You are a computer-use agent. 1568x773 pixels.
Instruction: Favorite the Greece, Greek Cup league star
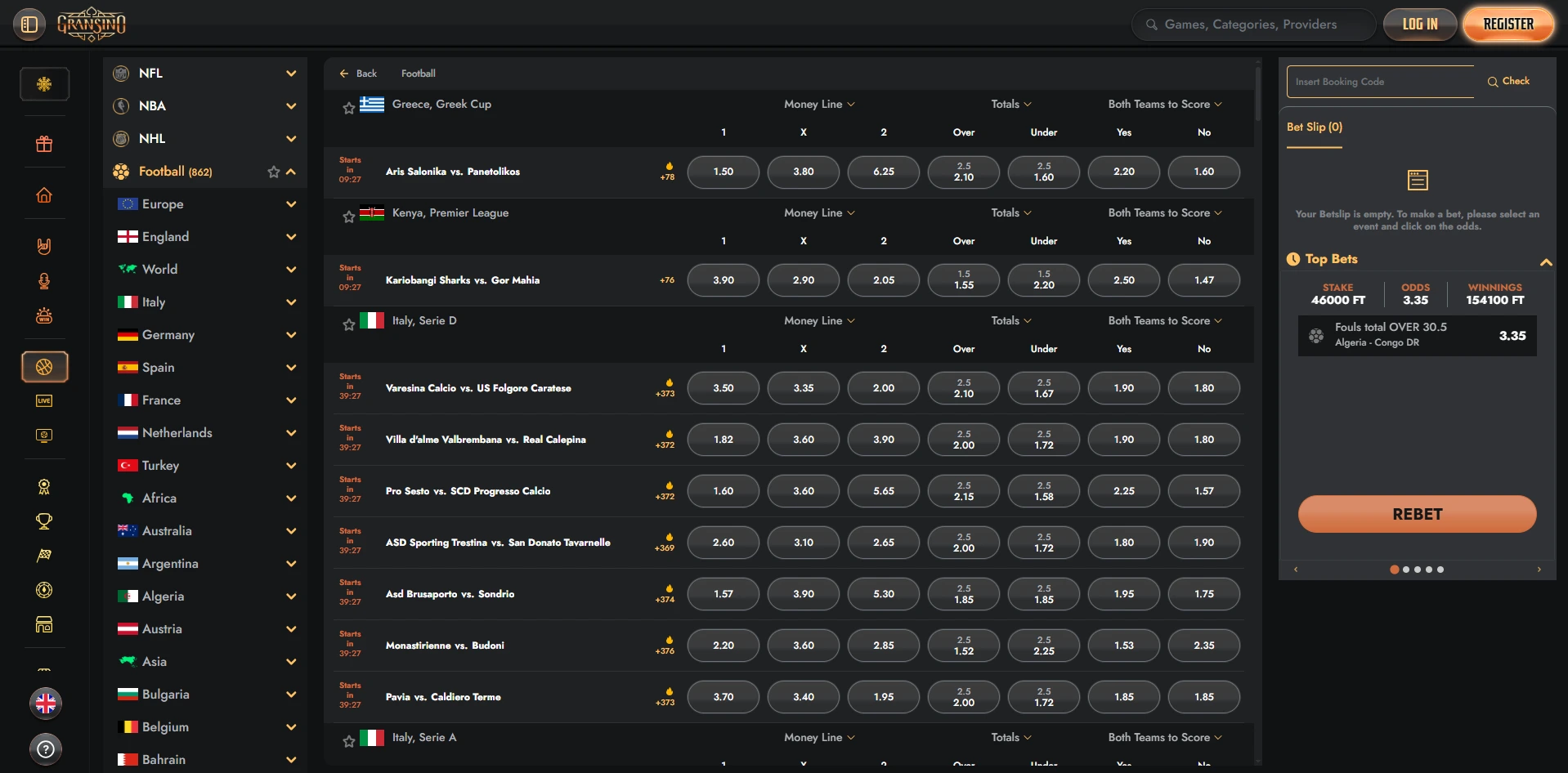point(349,108)
